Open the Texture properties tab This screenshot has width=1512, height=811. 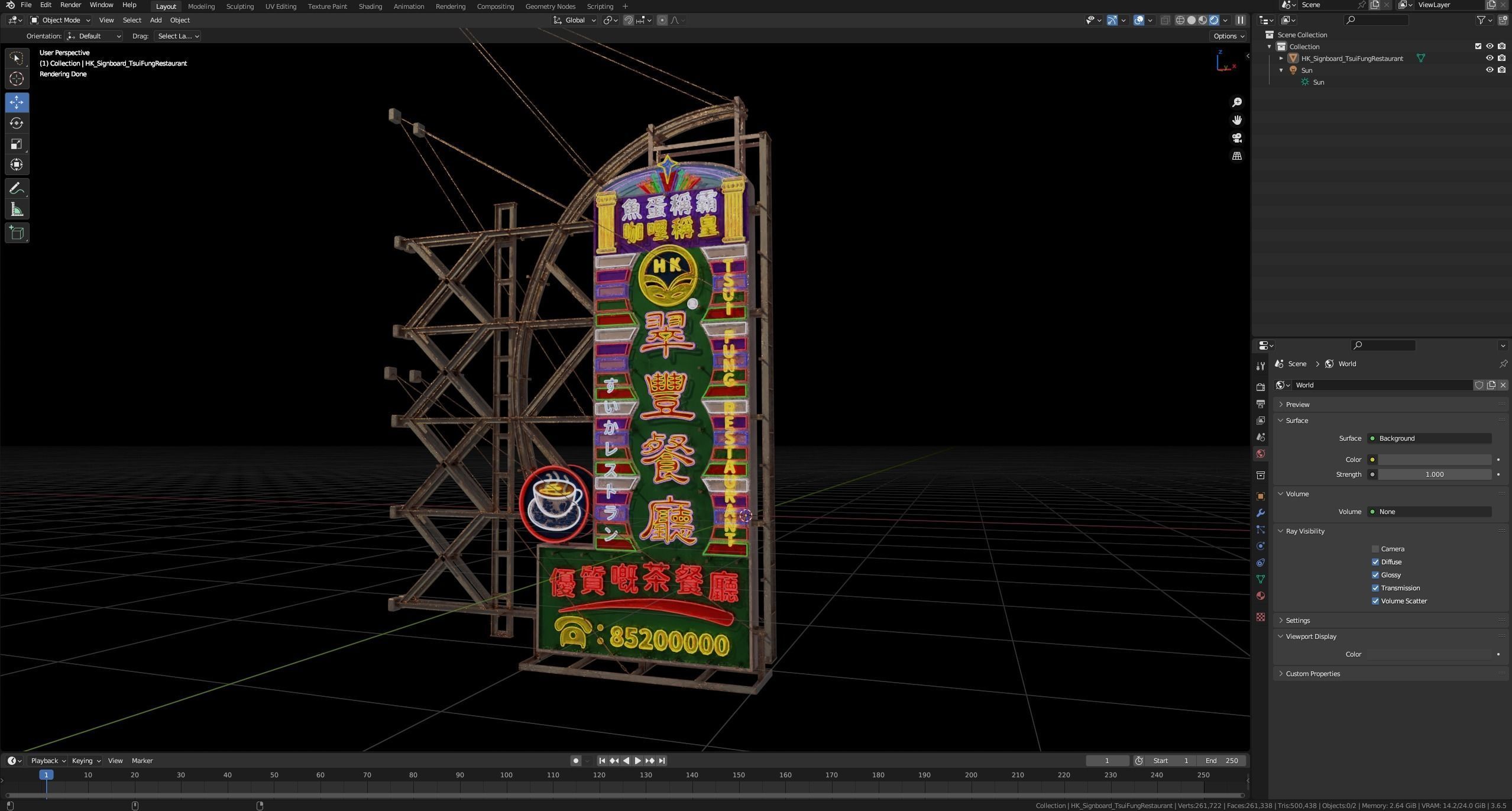coord(1260,617)
